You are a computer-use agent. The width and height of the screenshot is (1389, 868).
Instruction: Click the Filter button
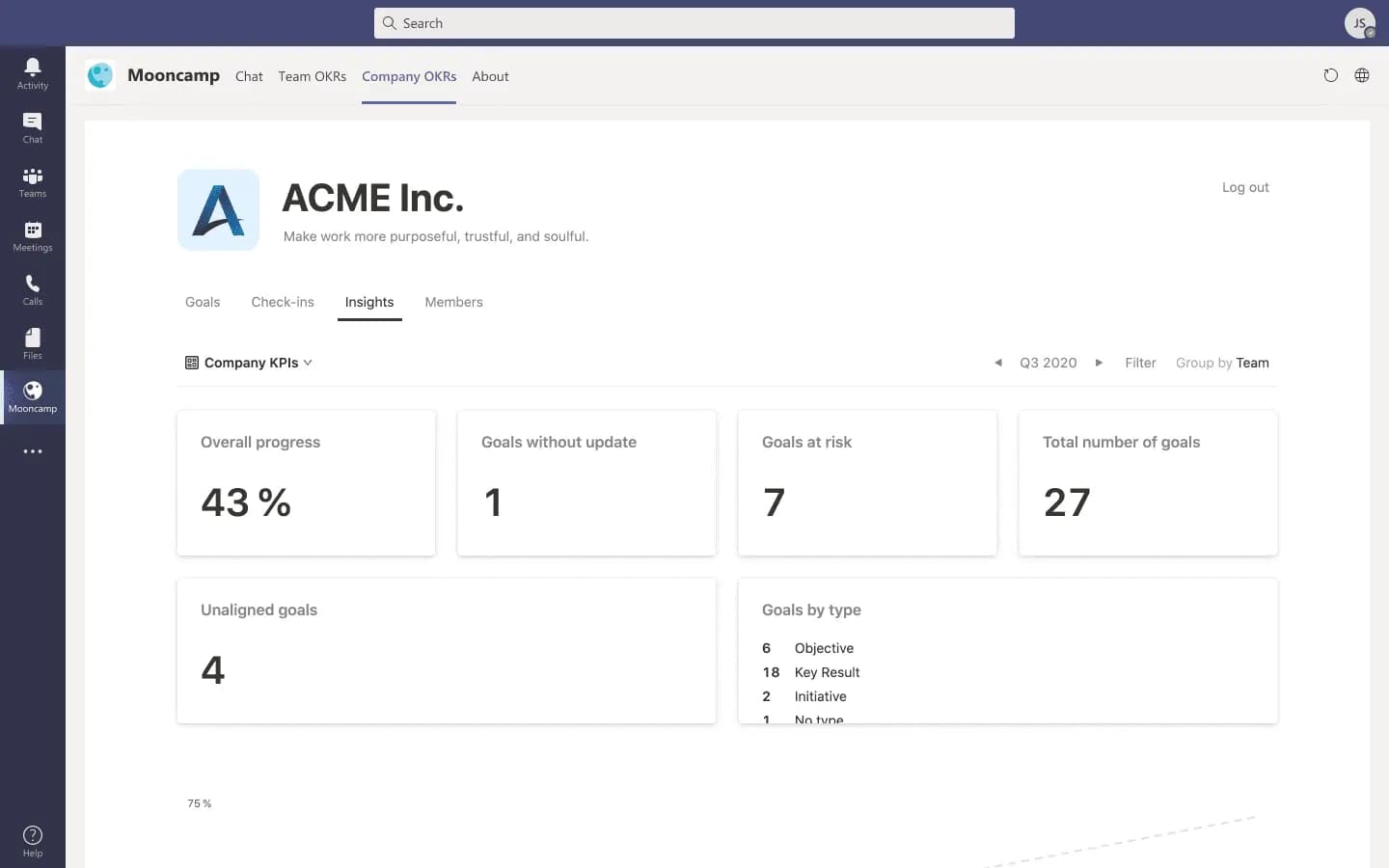[x=1140, y=363]
